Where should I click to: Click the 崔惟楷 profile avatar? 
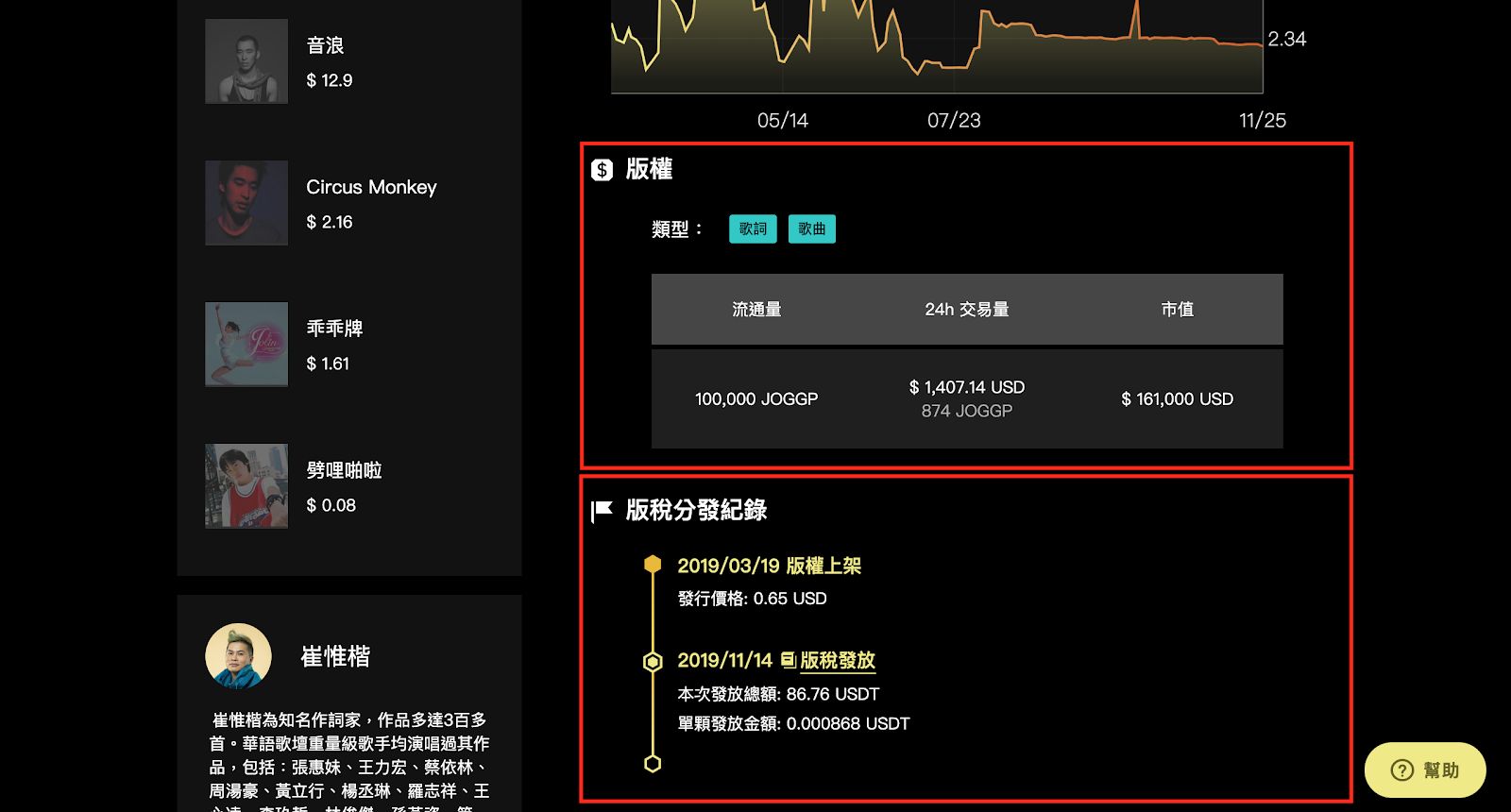[238, 656]
